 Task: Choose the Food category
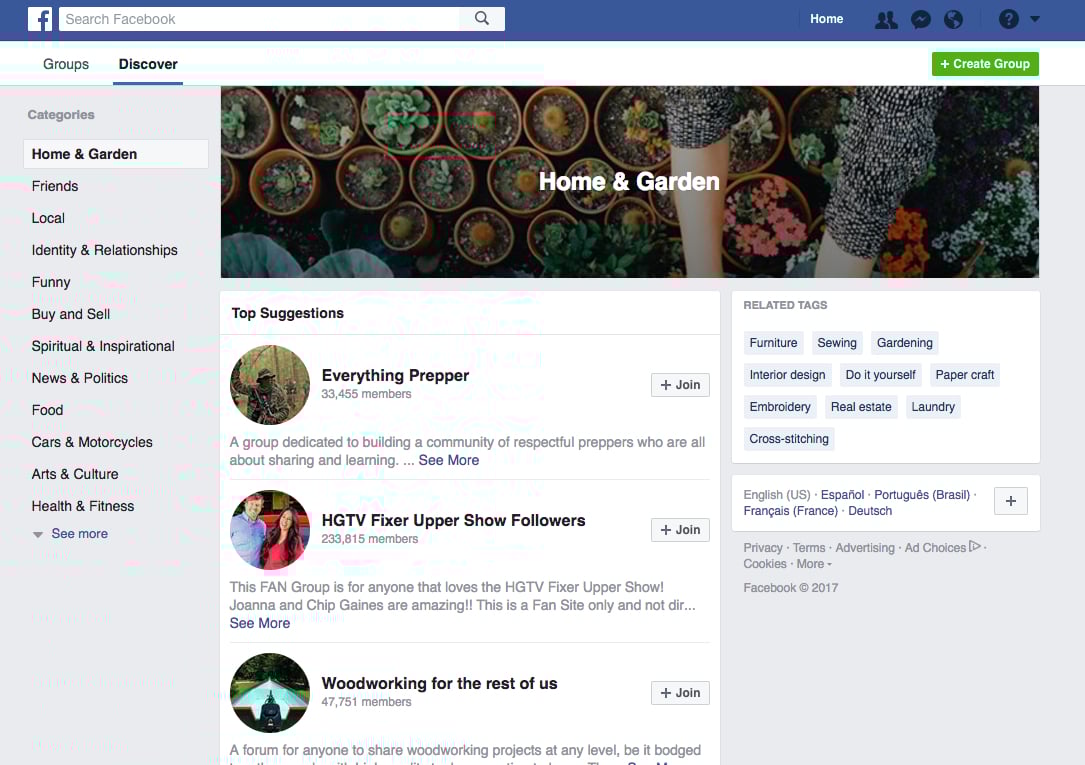[x=47, y=410]
